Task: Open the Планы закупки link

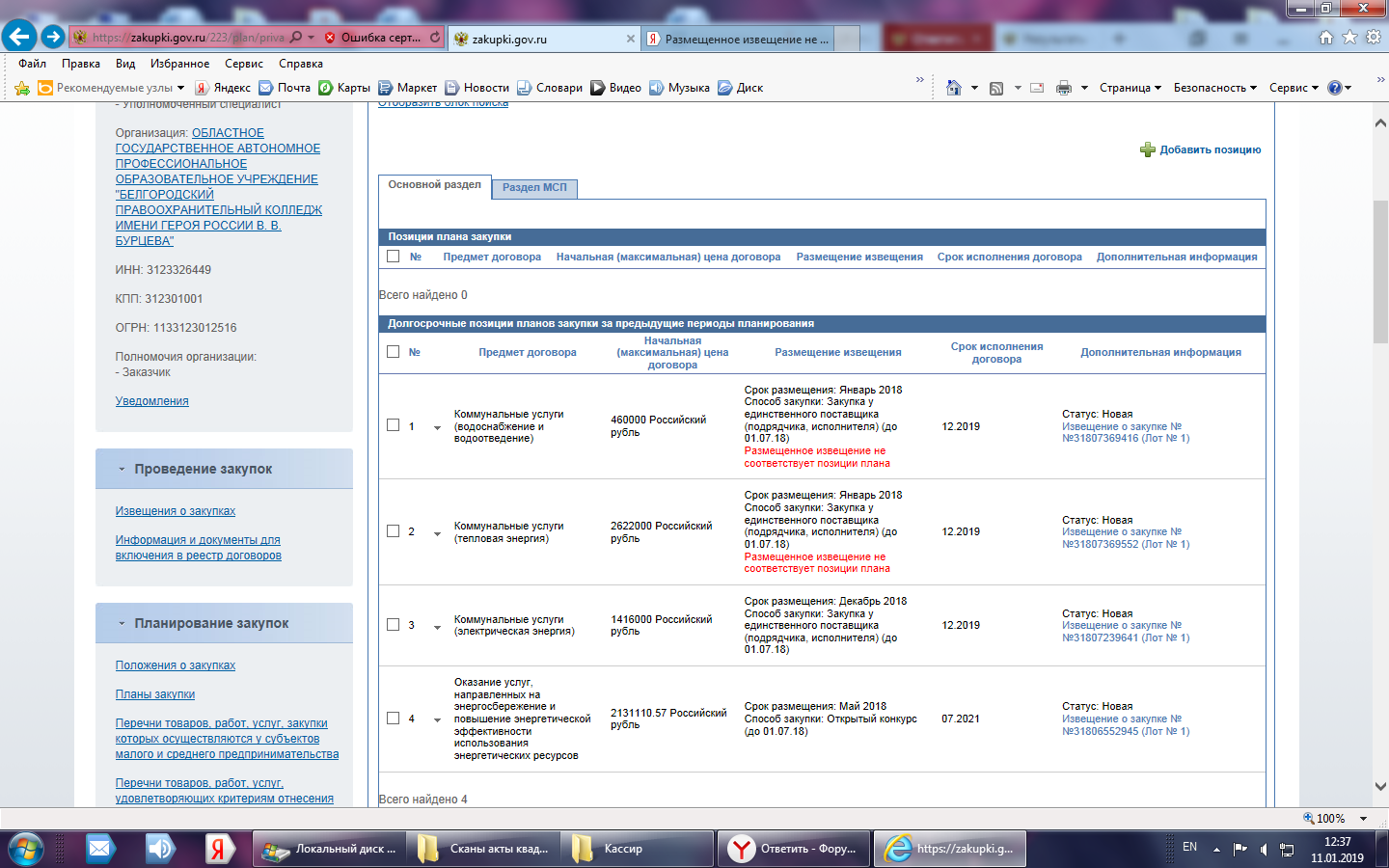Action: pos(155,694)
